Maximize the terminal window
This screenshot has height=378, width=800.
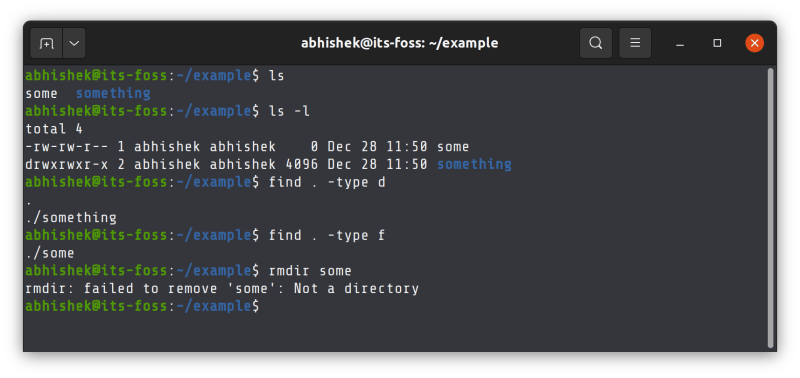click(x=717, y=43)
